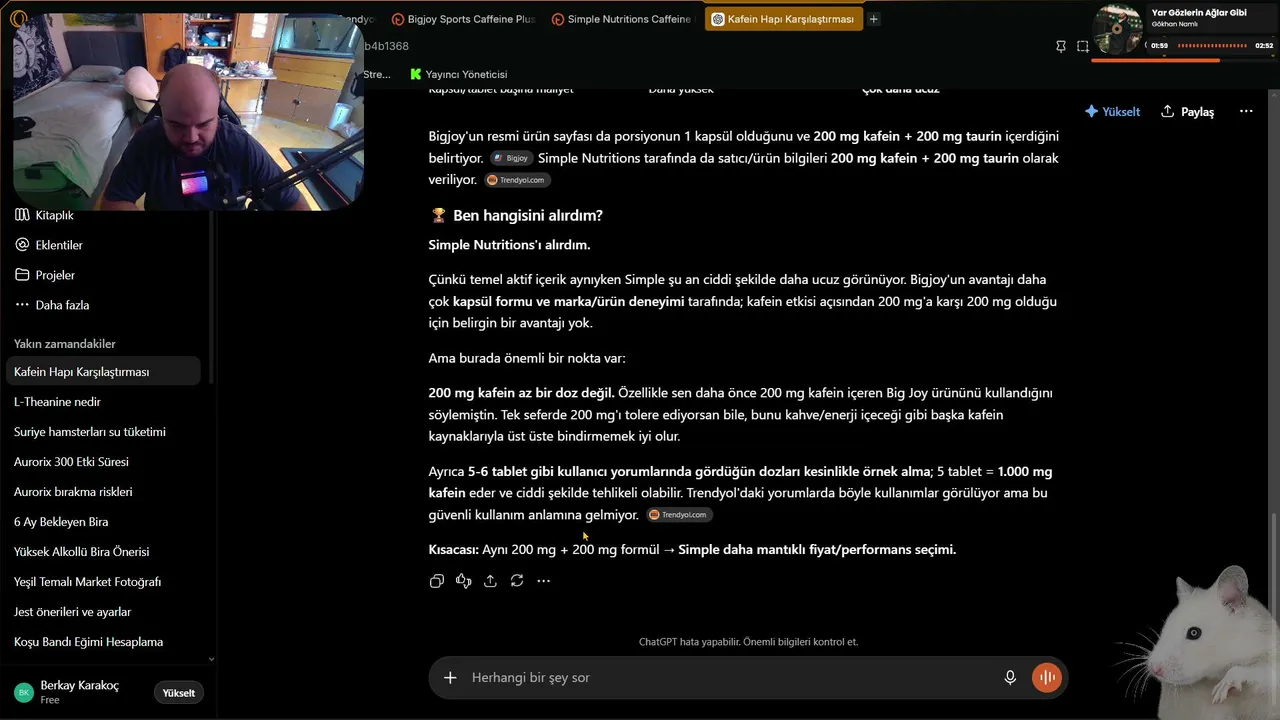The height and width of the screenshot is (720, 1280).
Task: Open the Jest önerileri ve ayarlar chat
Action: coord(103,612)
